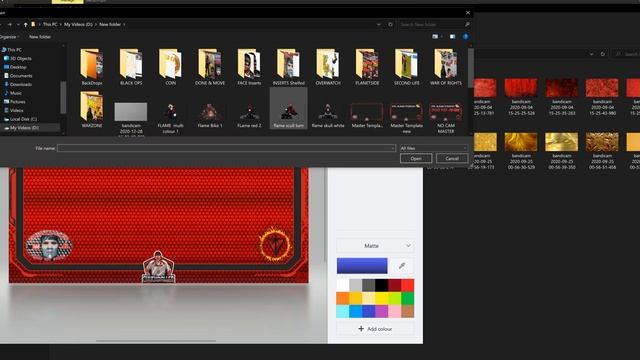Select My Videos (D:) in sidebar
Viewport: 640px width, 360px height.
coord(21,128)
